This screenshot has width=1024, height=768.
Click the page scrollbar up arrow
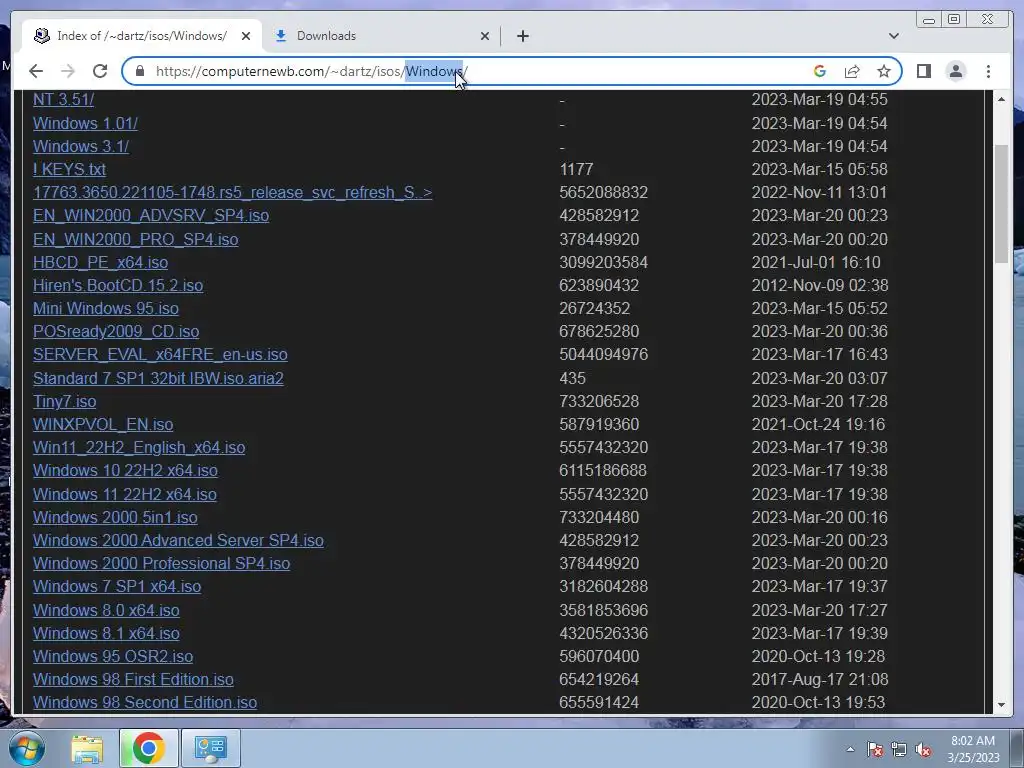(x=1001, y=99)
